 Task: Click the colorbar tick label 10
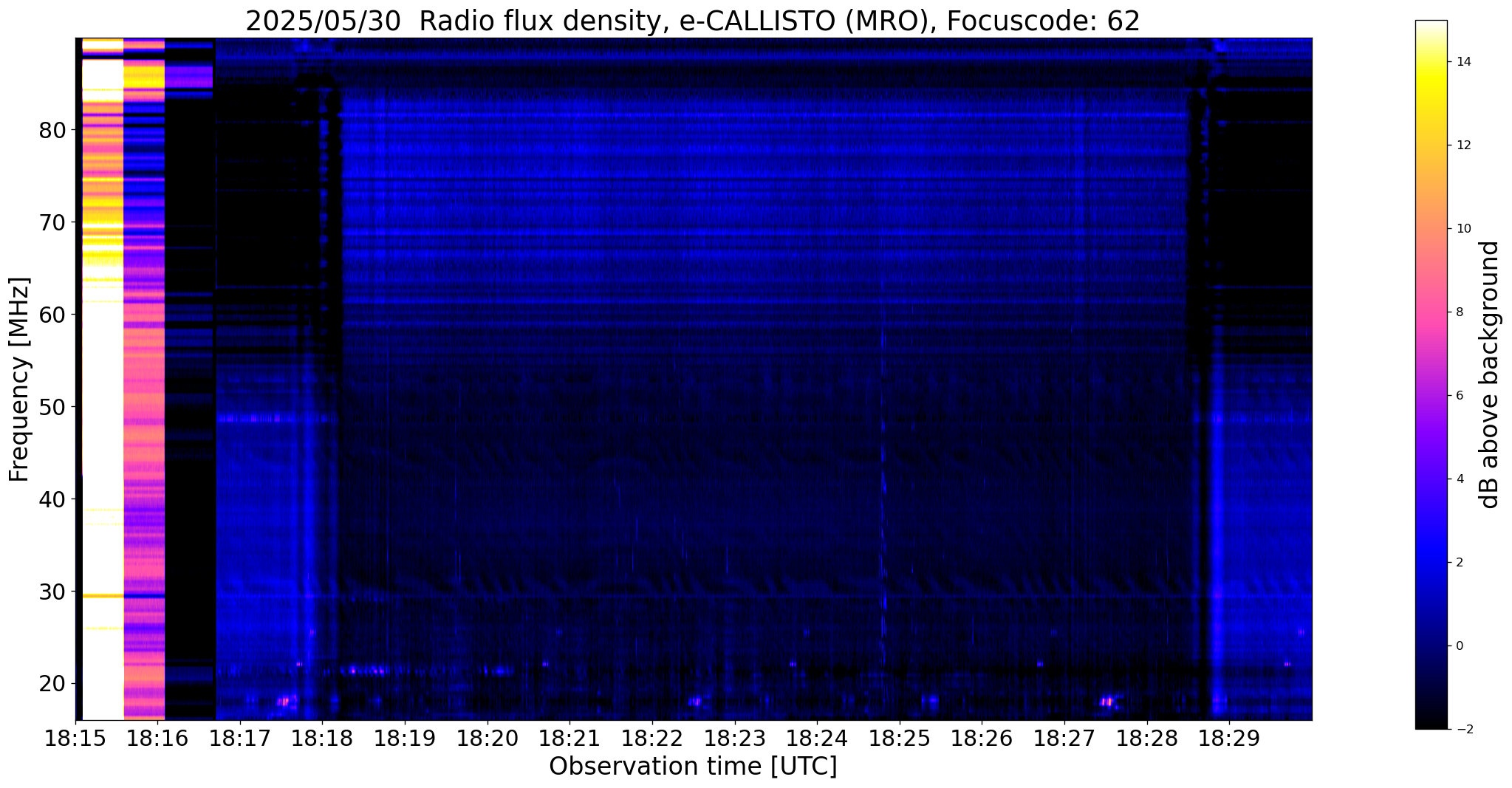click(x=1463, y=229)
